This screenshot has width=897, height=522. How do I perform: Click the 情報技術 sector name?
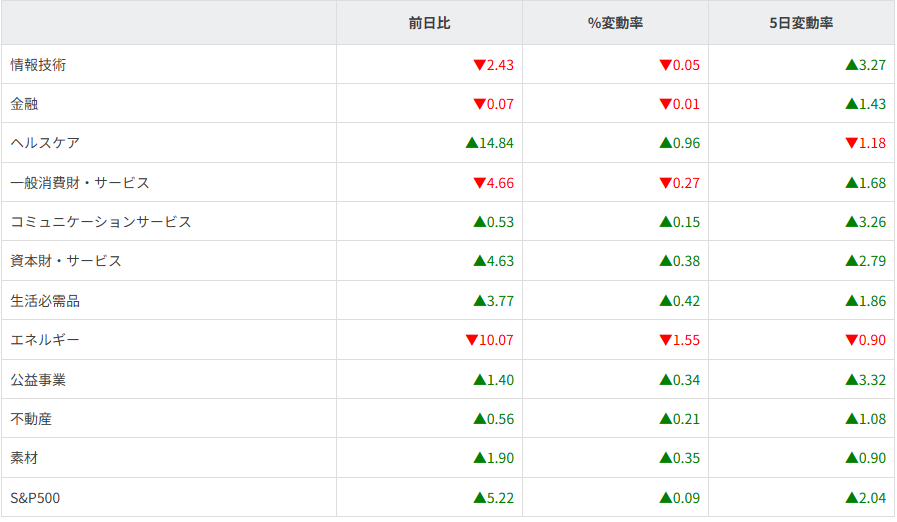tap(38, 65)
